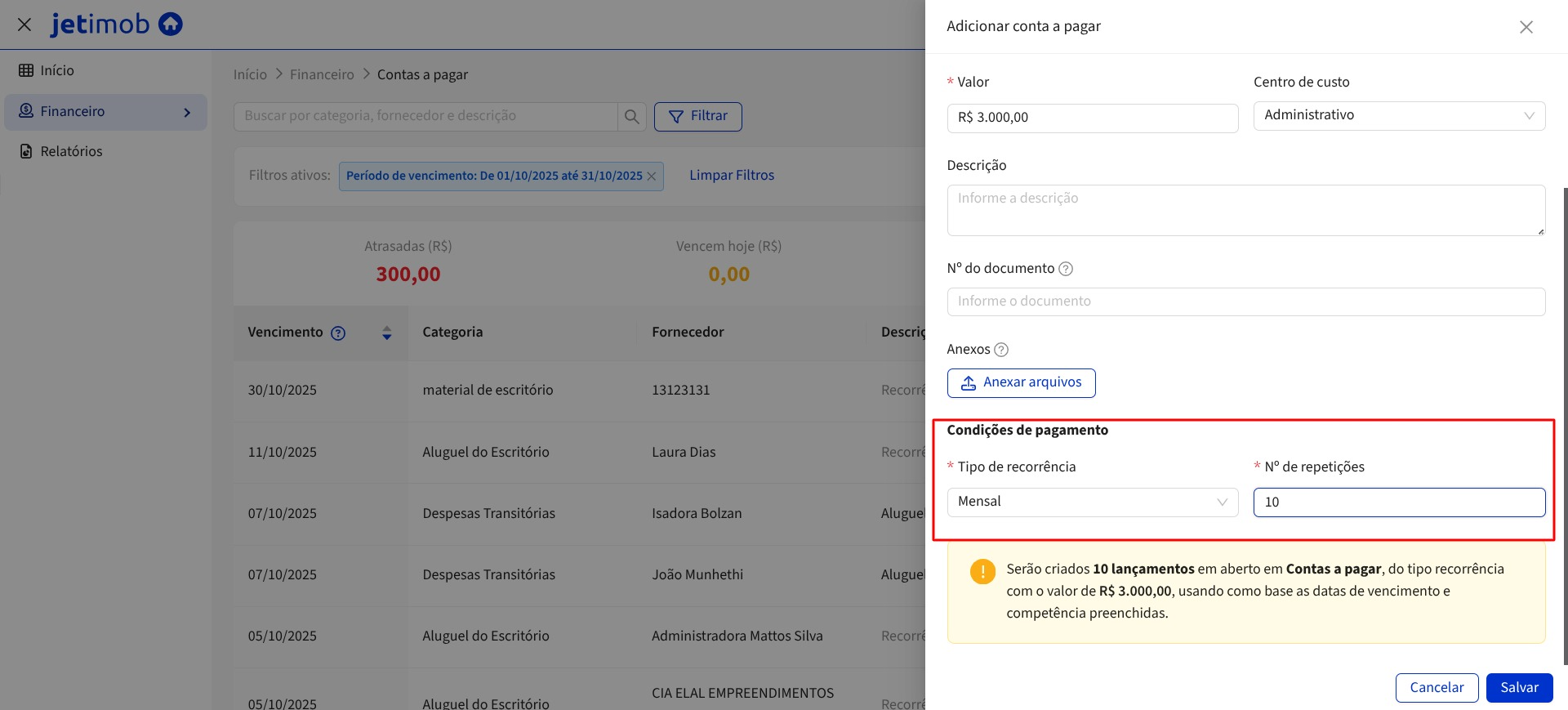Click the Anexar arquivos button
This screenshot has width=1568, height=710.
coord(1021,382)
